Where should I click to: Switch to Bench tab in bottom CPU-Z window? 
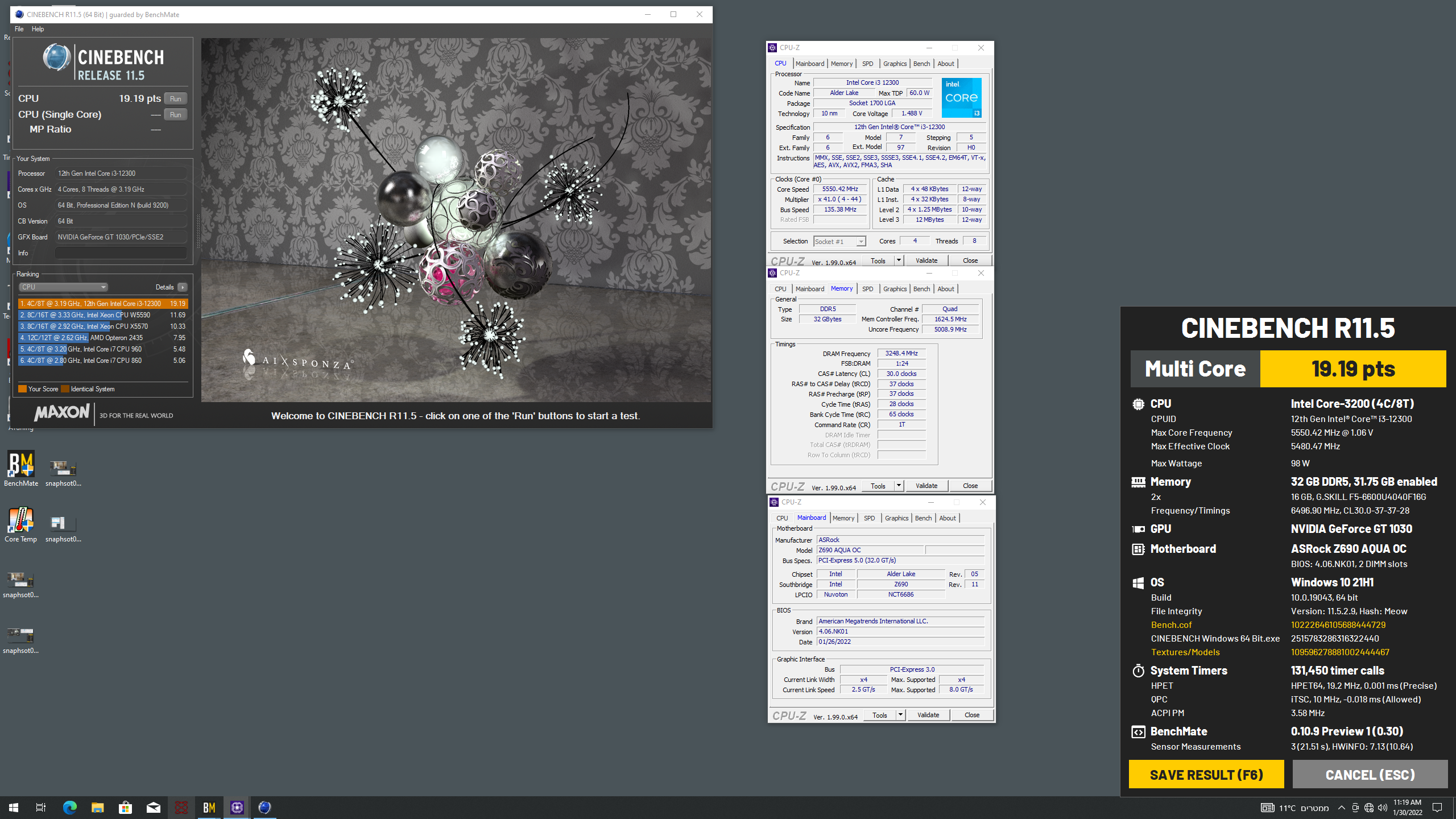[923, 518]
